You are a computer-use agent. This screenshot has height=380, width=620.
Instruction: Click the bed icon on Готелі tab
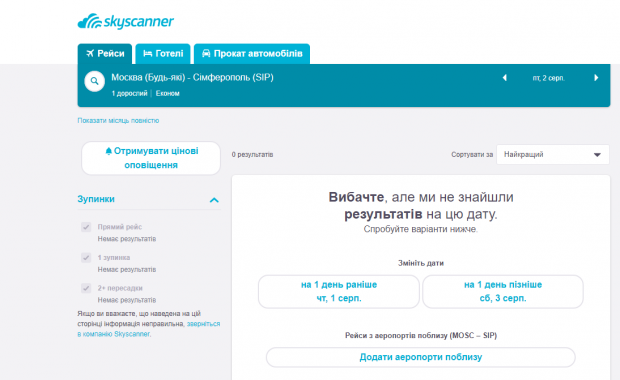(x=147, y=53)
